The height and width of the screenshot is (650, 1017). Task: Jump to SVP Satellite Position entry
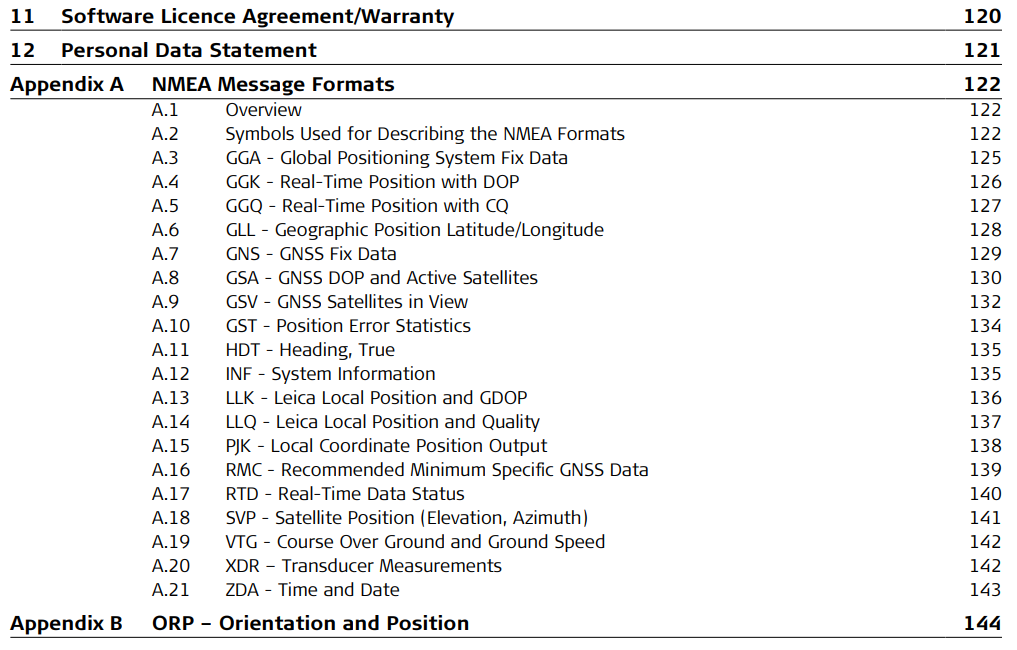(406, 518)
